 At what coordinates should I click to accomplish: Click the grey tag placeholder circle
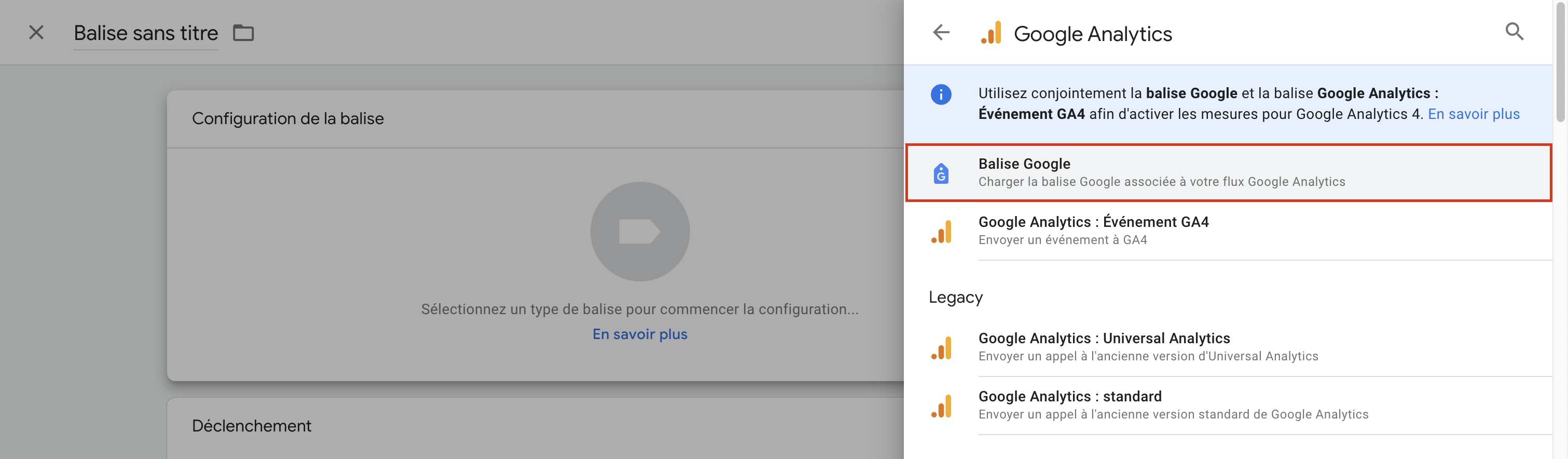(x=640, y=232)
